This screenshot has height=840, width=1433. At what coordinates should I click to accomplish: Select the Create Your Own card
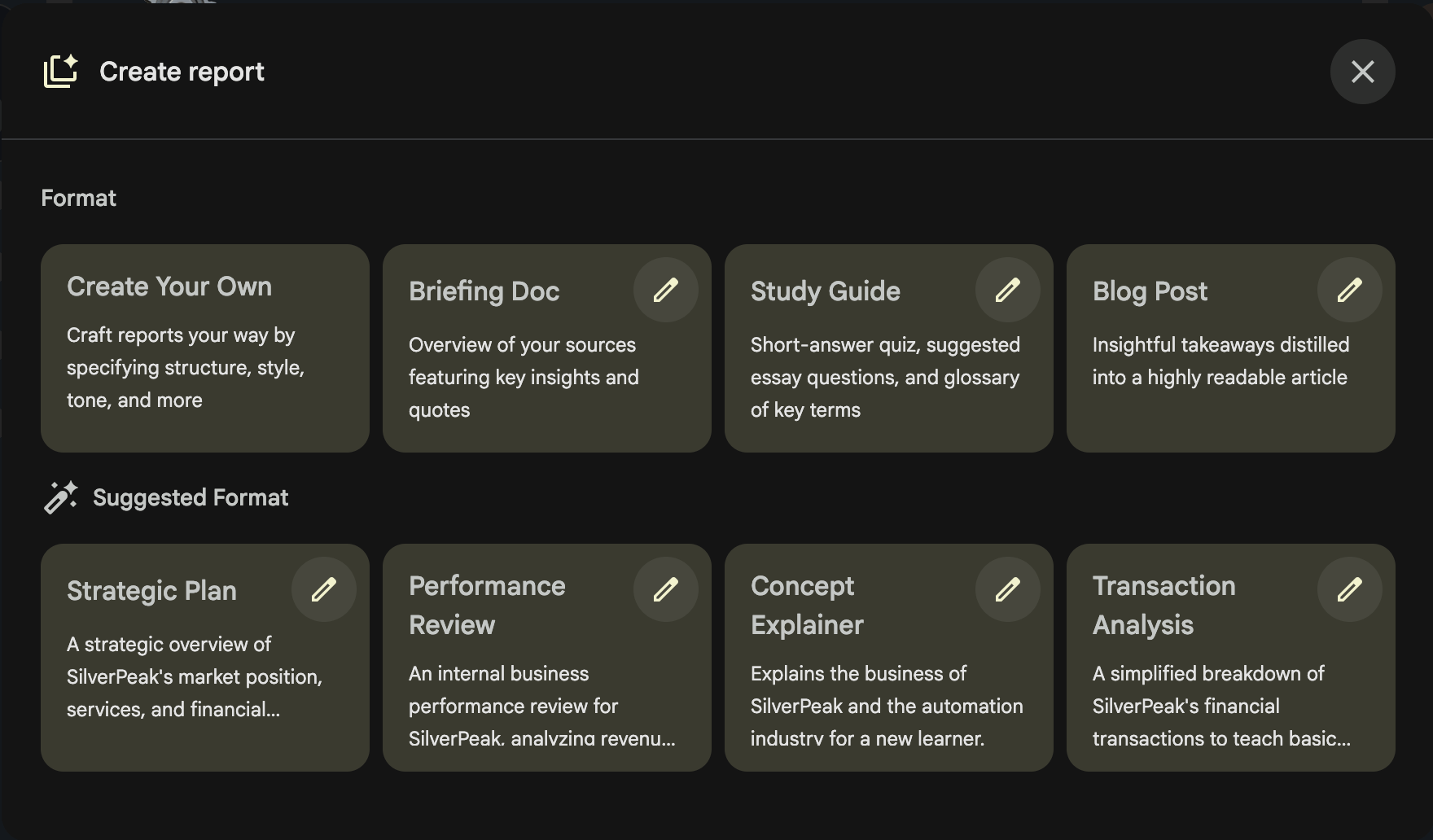(x=204, y=348)
